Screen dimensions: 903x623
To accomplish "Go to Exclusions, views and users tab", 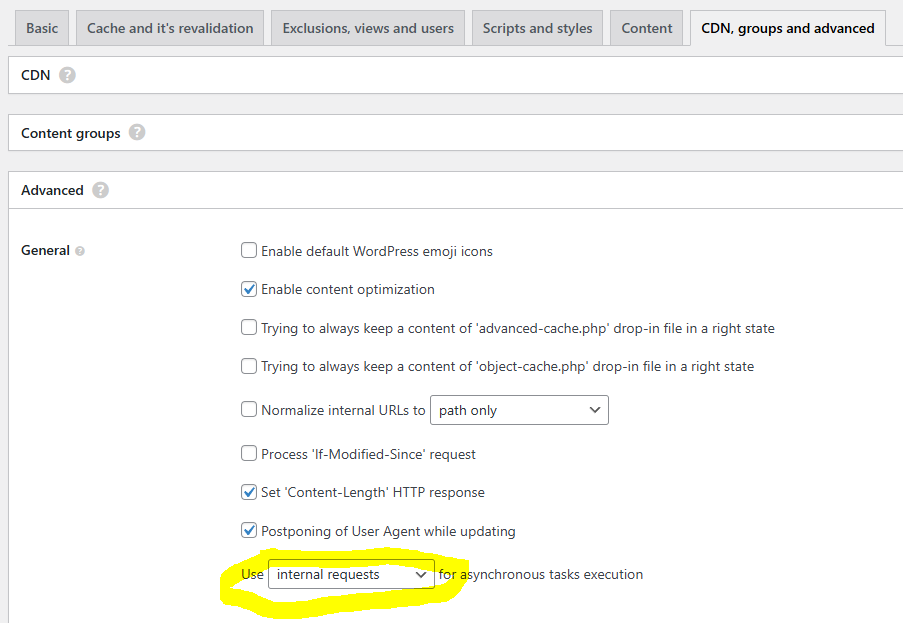I will 368,28.
